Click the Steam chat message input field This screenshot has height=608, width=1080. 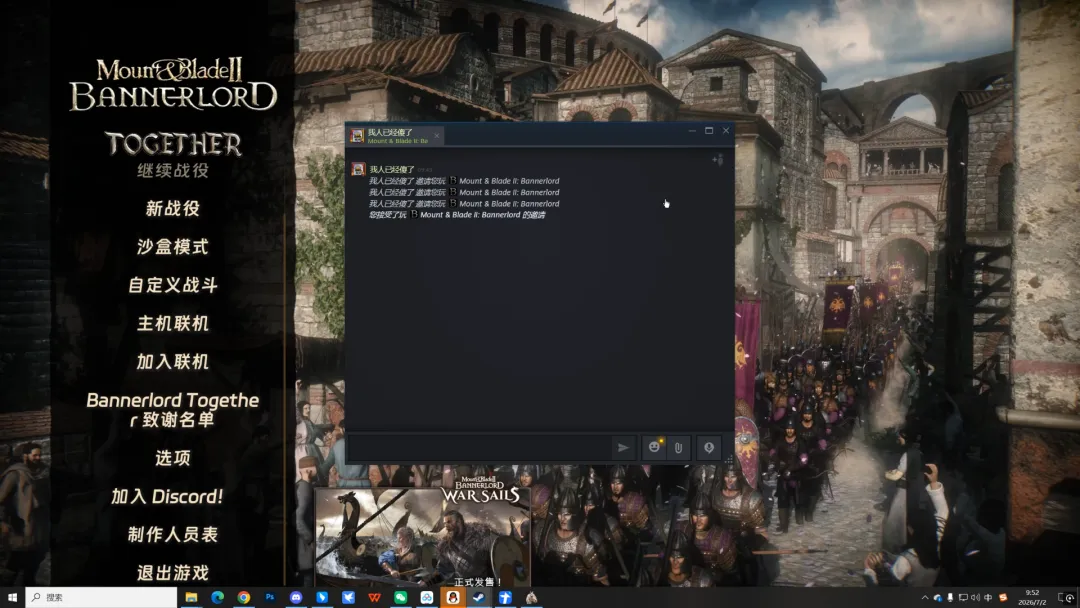tap(479, 448)
